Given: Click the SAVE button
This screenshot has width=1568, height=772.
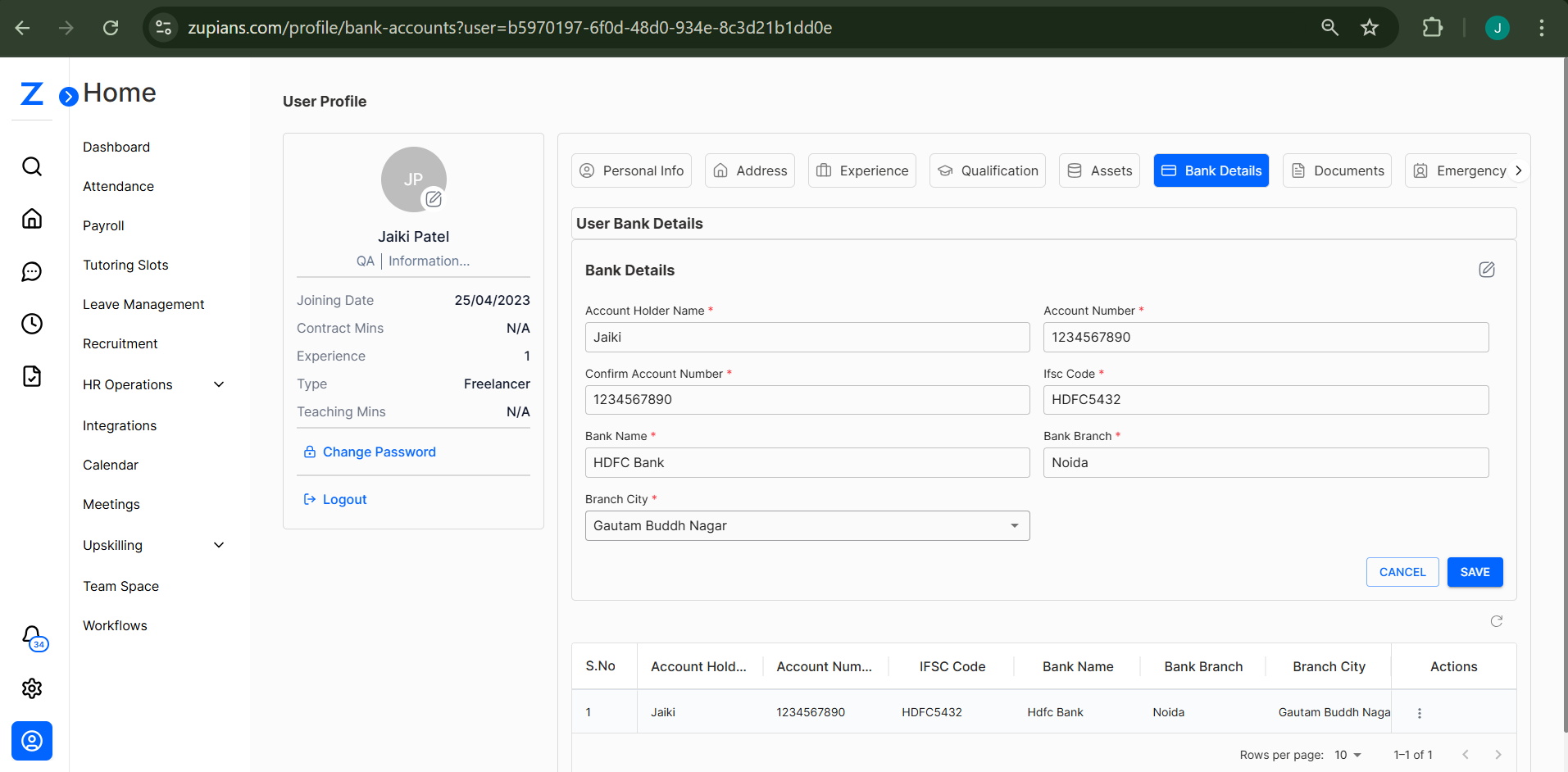Looking at the screenshot, I should [1474, 572].
